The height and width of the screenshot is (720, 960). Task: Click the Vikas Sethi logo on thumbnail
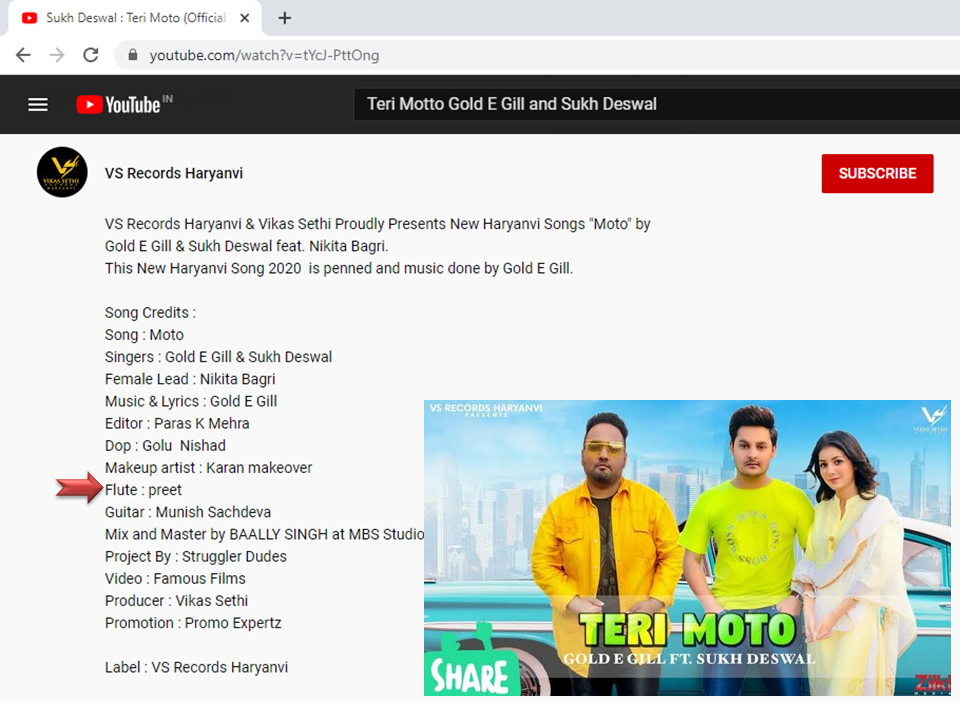(931, 417)
